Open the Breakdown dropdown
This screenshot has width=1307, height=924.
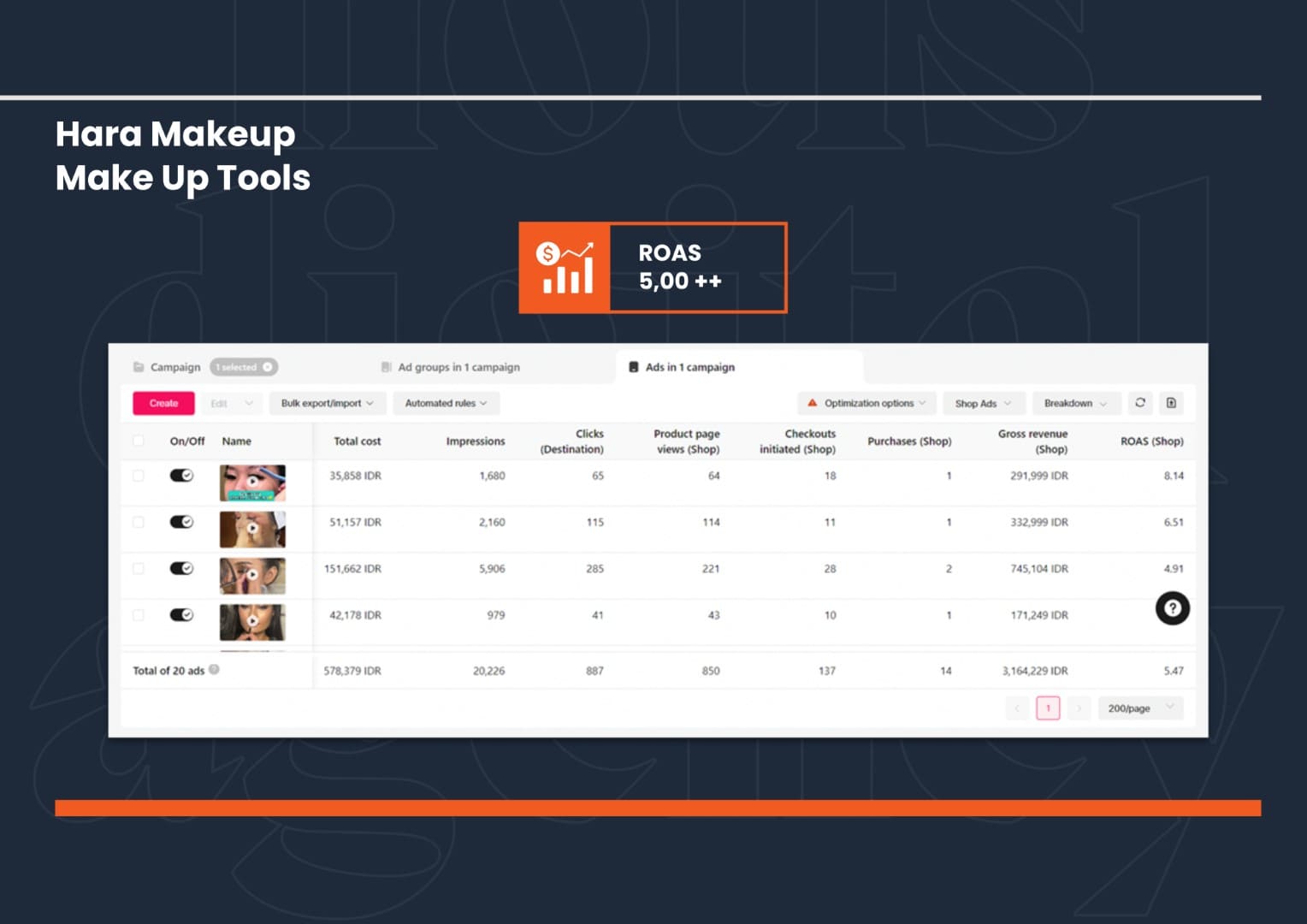(x=1074, y=403)
